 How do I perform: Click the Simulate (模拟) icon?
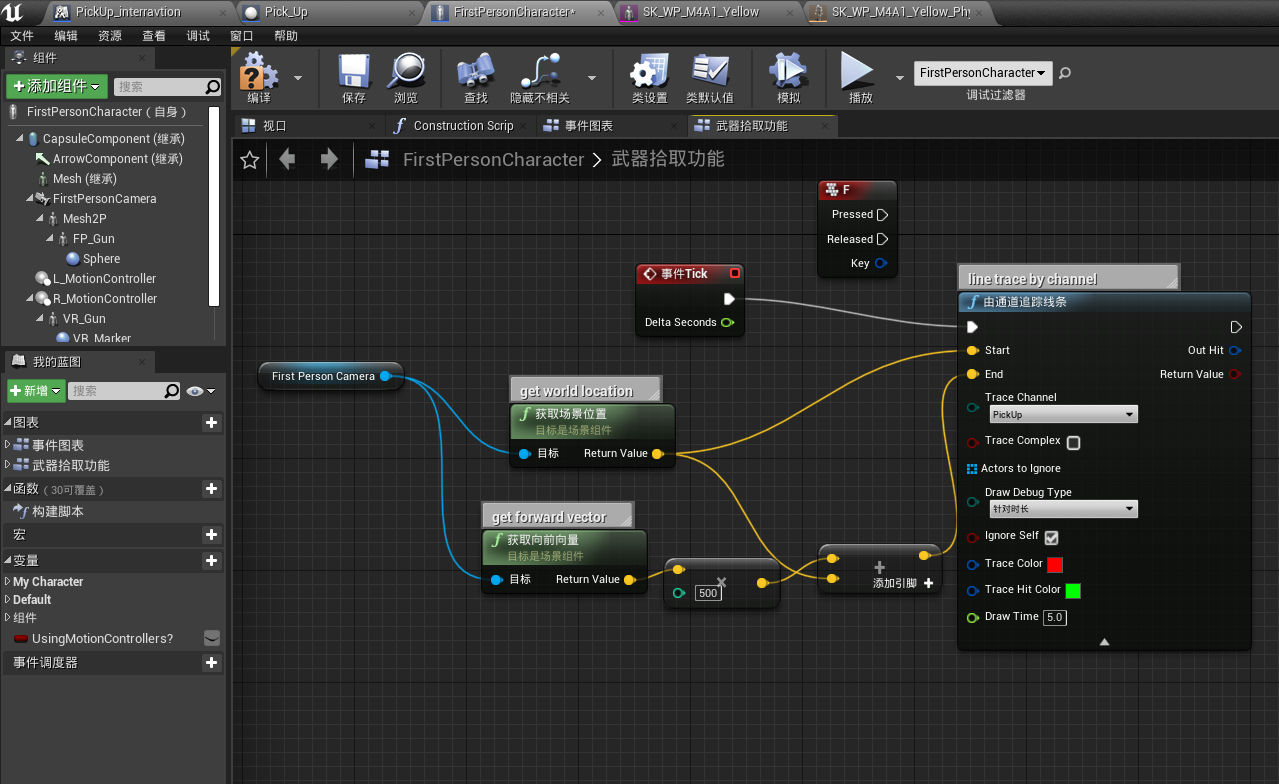[788, 75]
